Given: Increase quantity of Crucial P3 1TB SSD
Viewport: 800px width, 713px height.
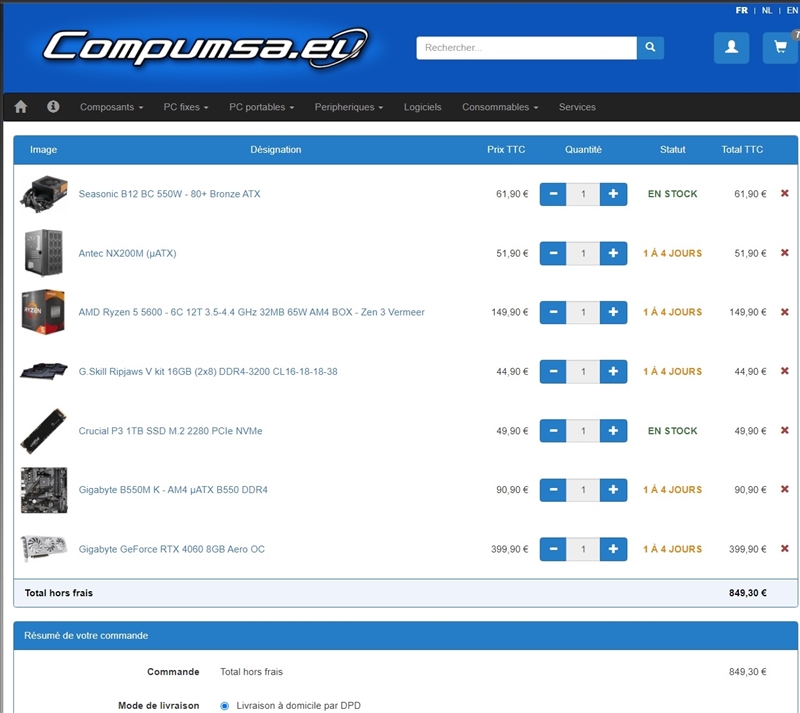Looking at the screenshot, I should [x=613, y=431].
